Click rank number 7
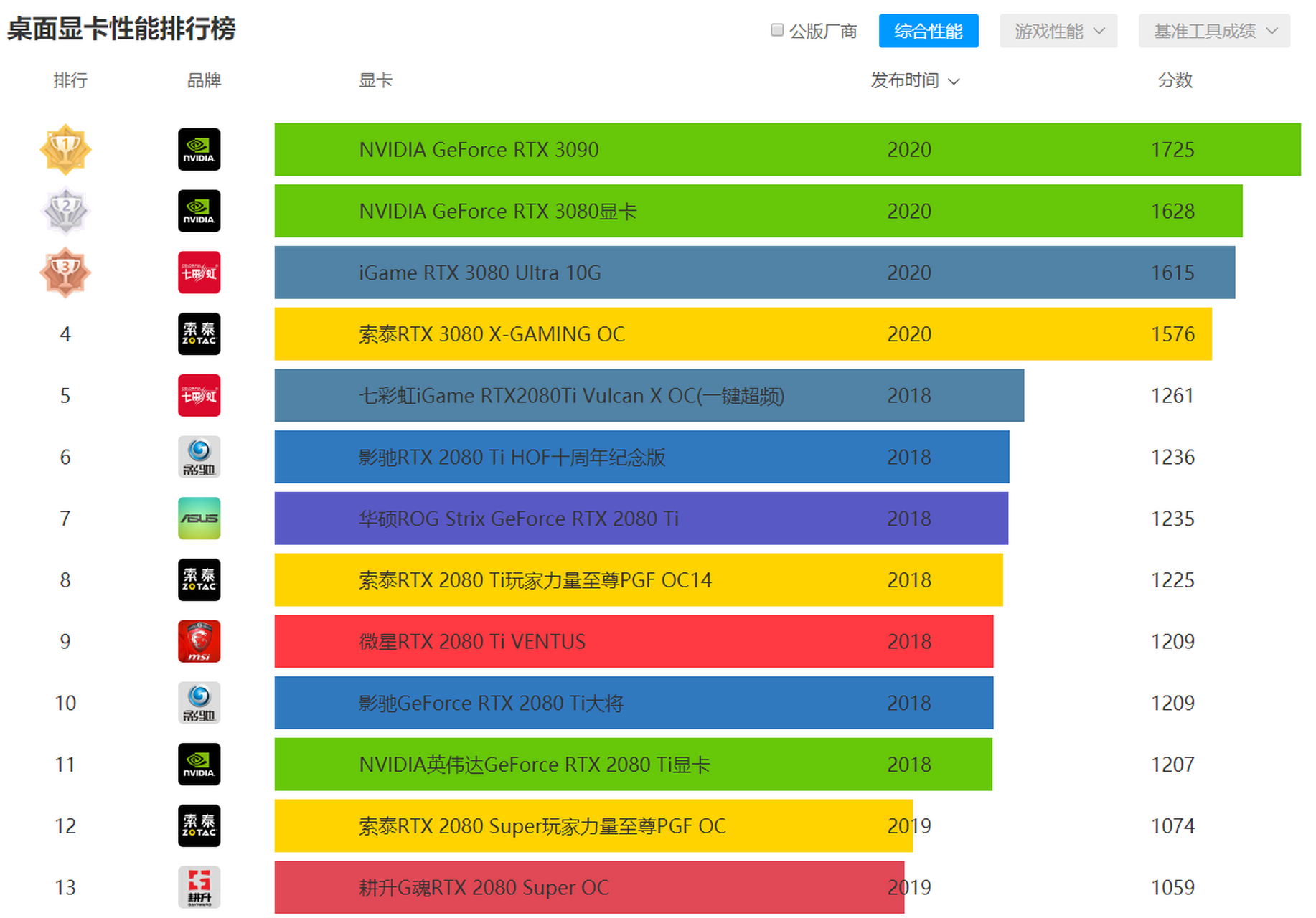 (x=65, y=519)
